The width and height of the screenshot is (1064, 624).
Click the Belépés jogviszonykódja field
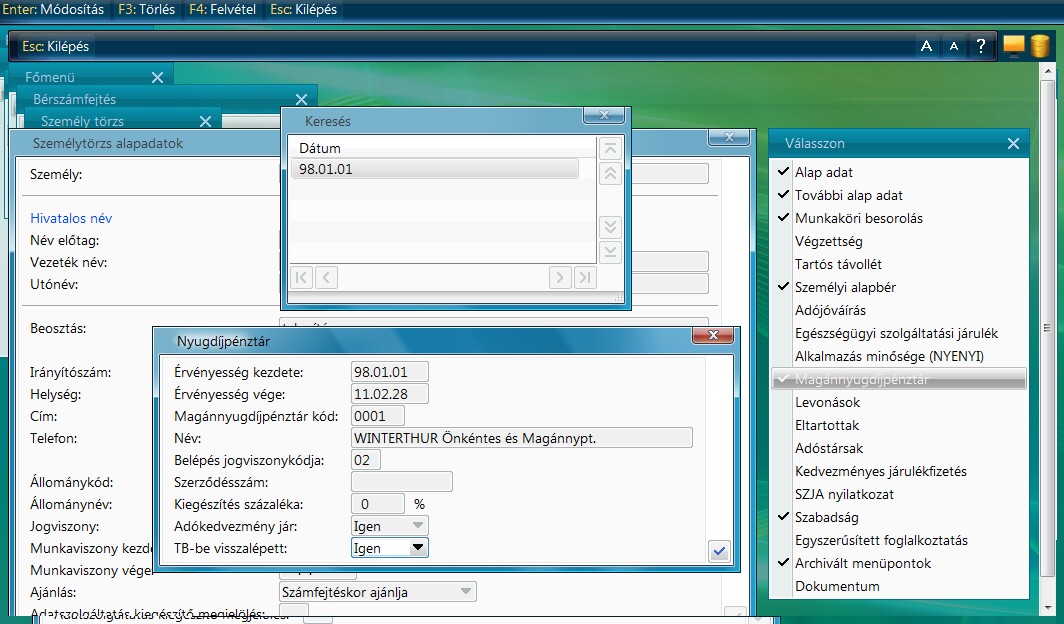tap(366, 460)
